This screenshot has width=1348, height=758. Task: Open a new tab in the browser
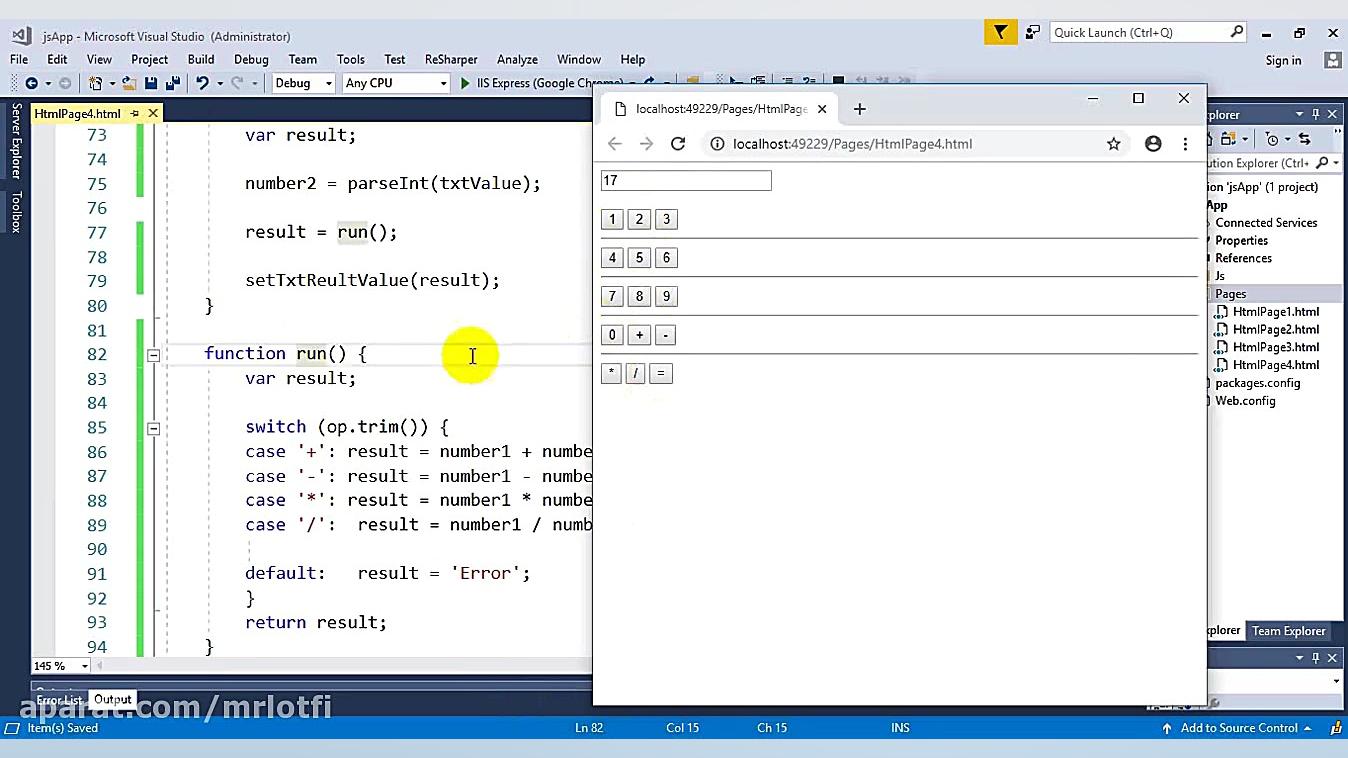coord(859,109)
